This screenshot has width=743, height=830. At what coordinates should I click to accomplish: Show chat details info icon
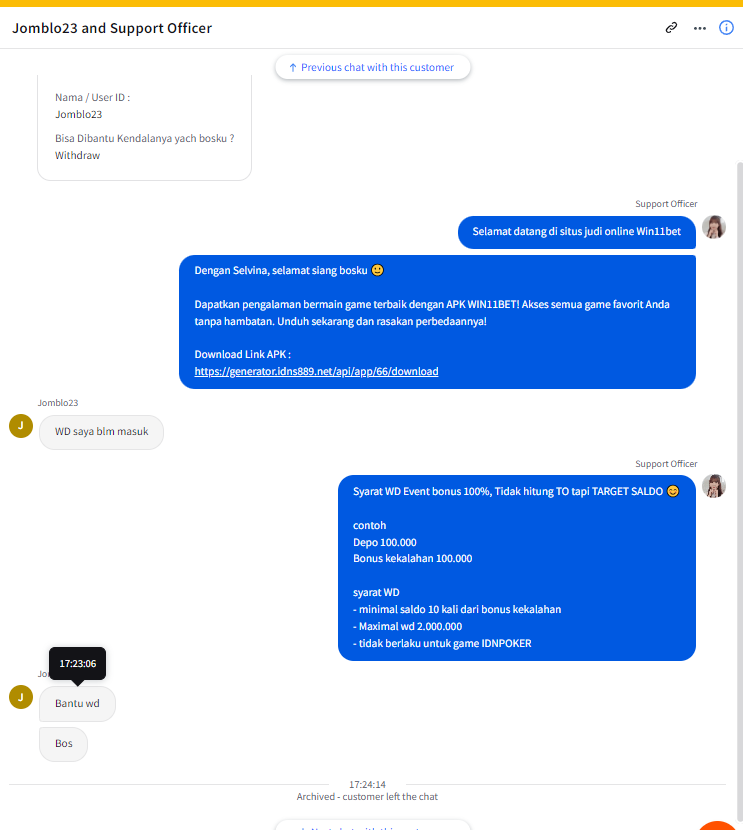(x=726, y=28)
